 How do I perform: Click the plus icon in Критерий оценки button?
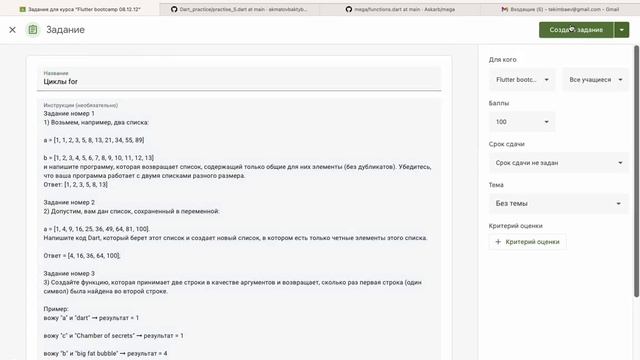click(498, 242)
